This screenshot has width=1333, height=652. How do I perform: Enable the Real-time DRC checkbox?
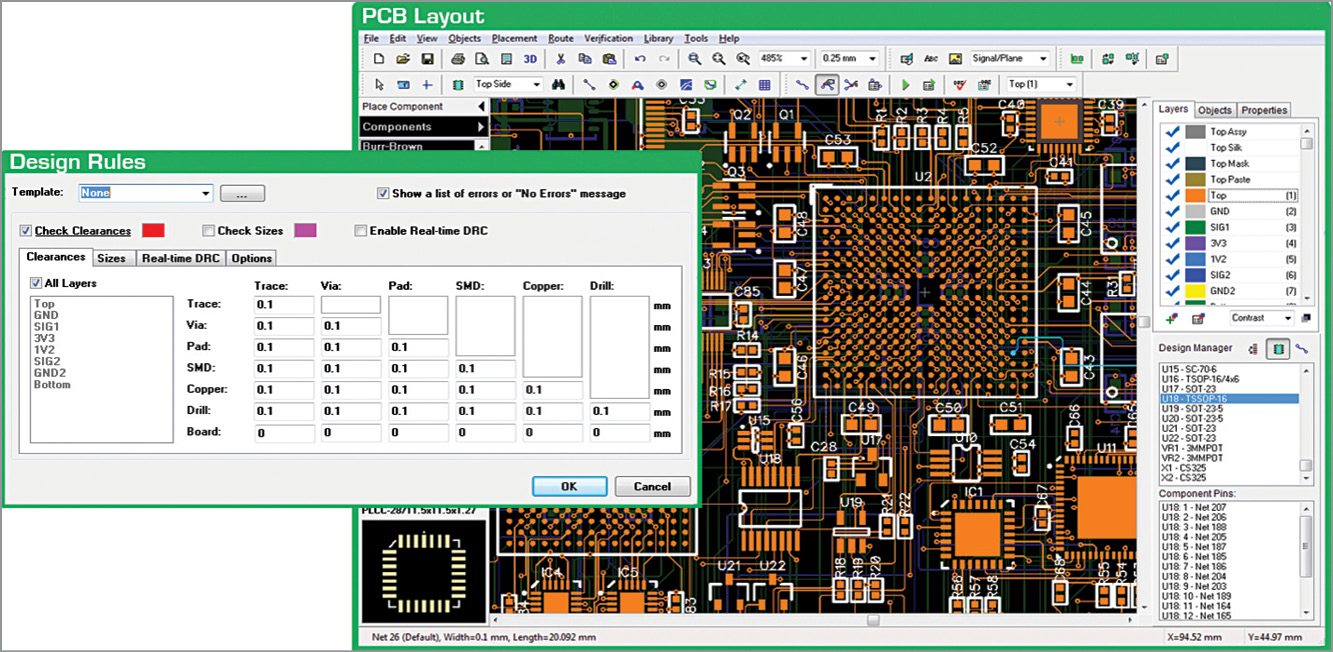(361, 231)
